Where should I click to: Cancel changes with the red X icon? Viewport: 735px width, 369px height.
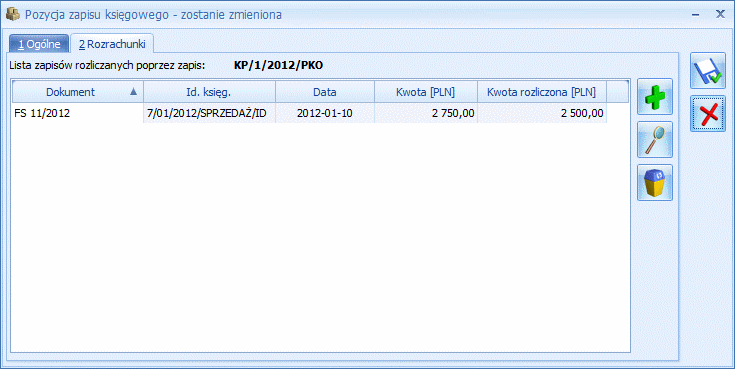click(x=707, y=113)
